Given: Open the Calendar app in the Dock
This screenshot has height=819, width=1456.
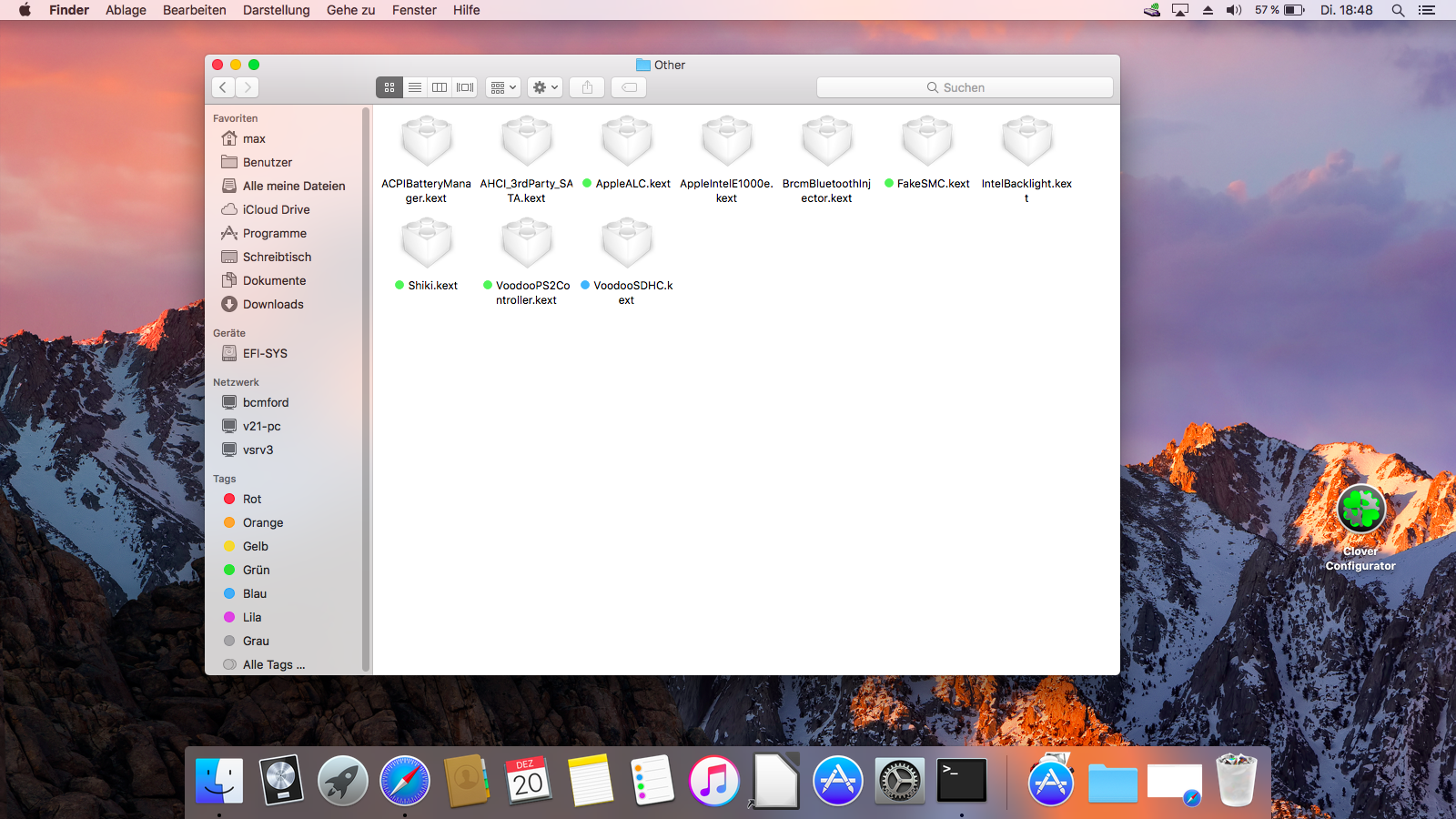Looking at the screenshot, I should [529, 781].
